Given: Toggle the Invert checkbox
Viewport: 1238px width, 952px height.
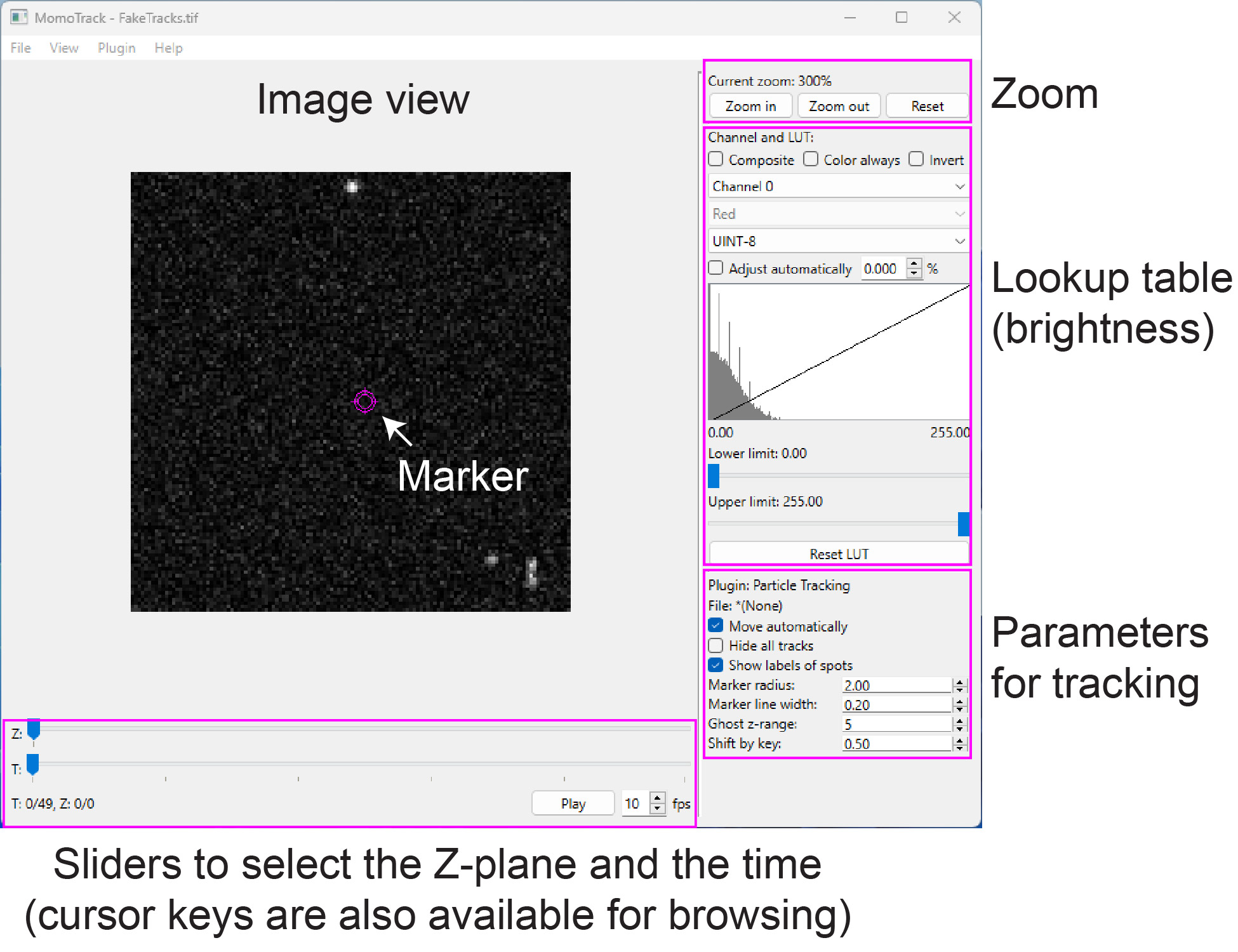Looking at the screenshot, I should 916,159.
